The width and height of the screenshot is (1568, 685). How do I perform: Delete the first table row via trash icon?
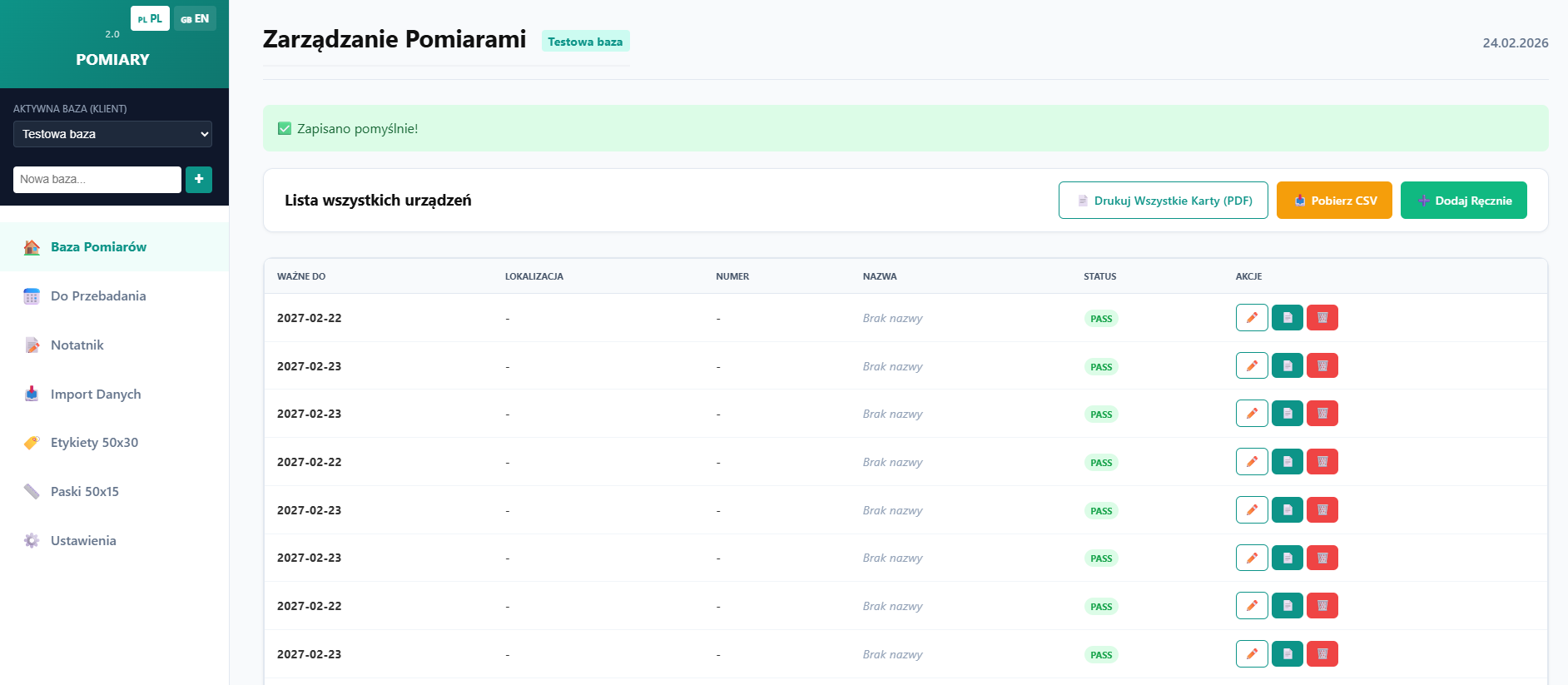pos(1322,318)
